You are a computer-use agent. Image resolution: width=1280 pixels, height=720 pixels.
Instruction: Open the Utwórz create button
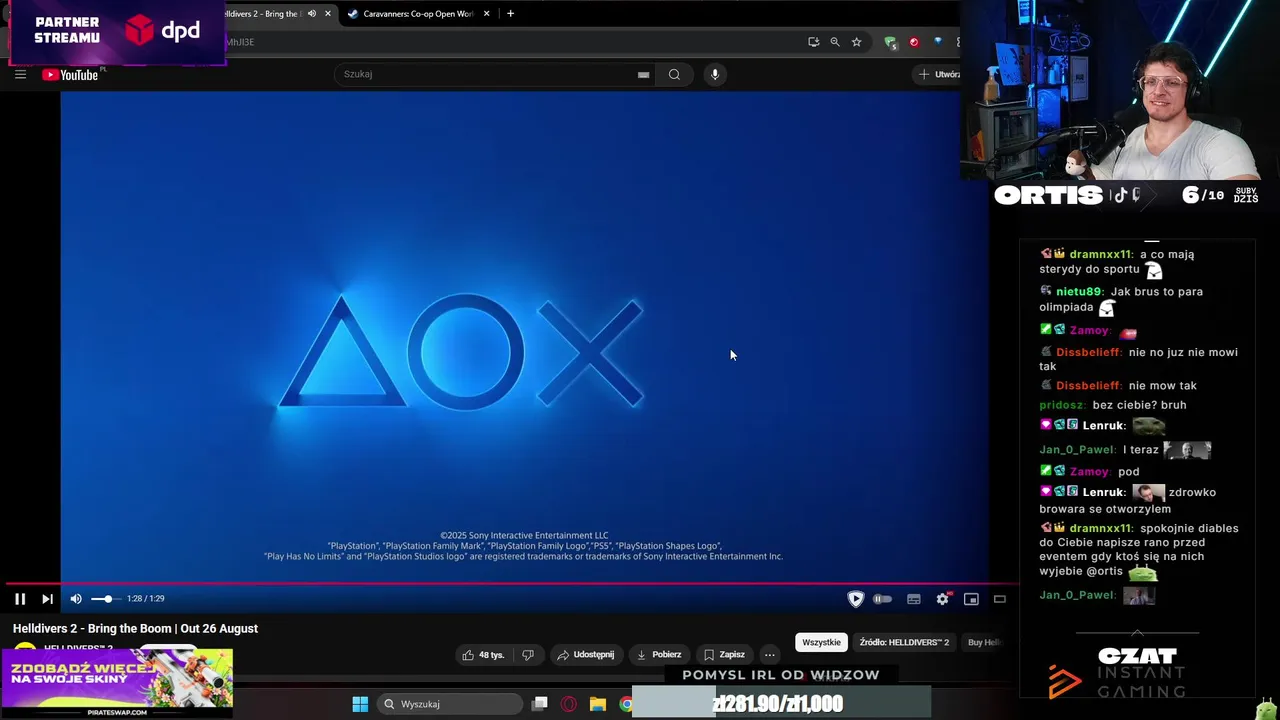(x=938, y=74)
